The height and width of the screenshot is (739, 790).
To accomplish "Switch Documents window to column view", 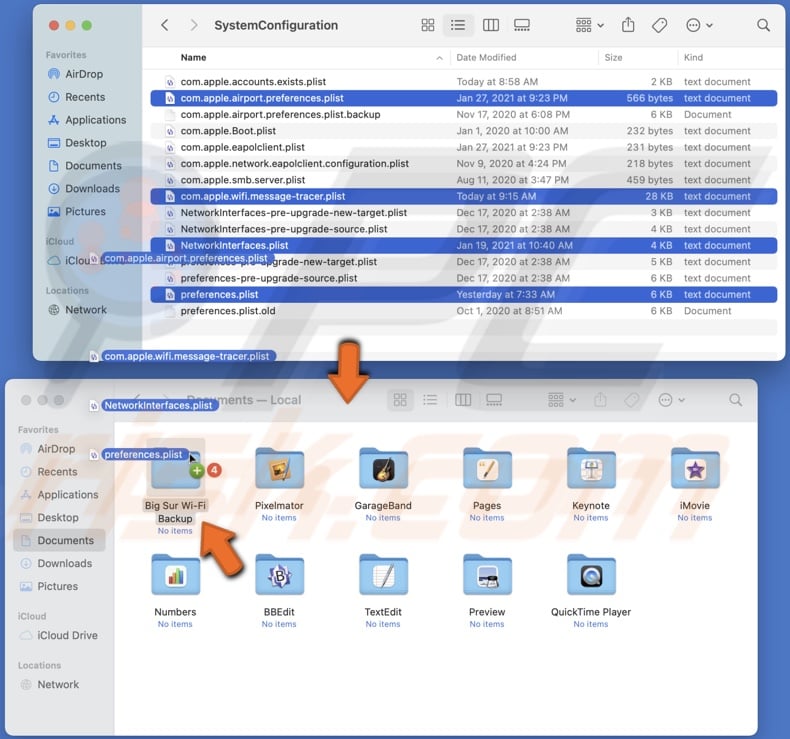I will tap(463, 400).
